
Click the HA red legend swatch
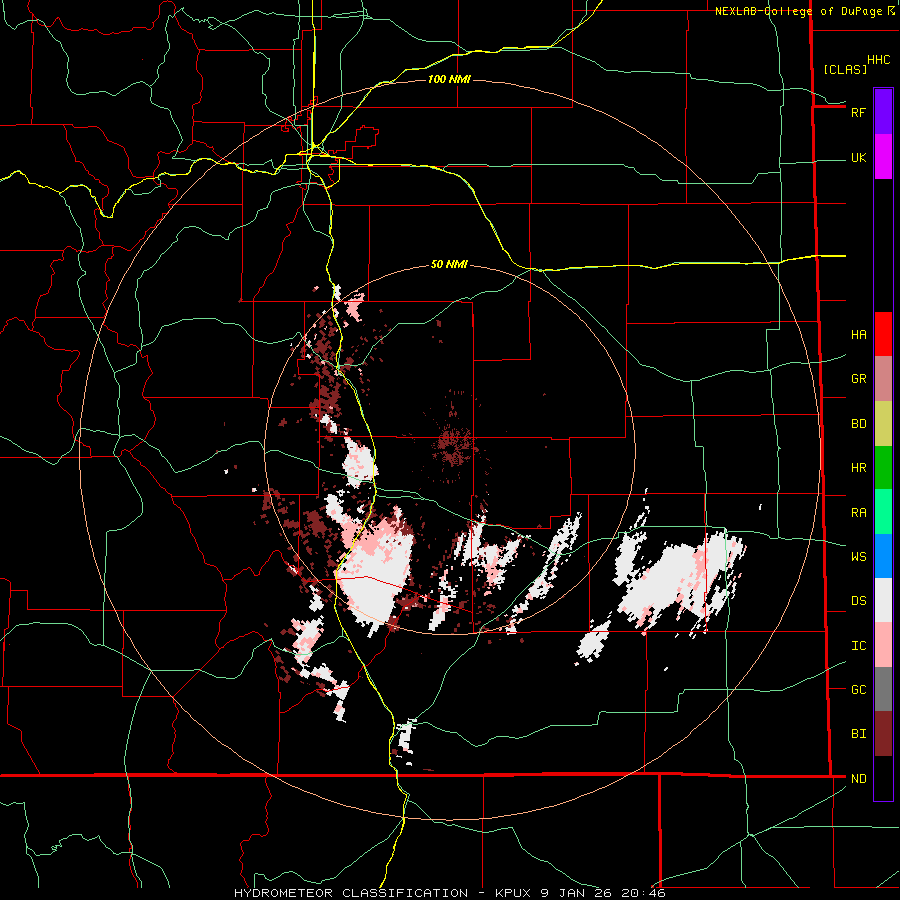click(x=883, y=334)
